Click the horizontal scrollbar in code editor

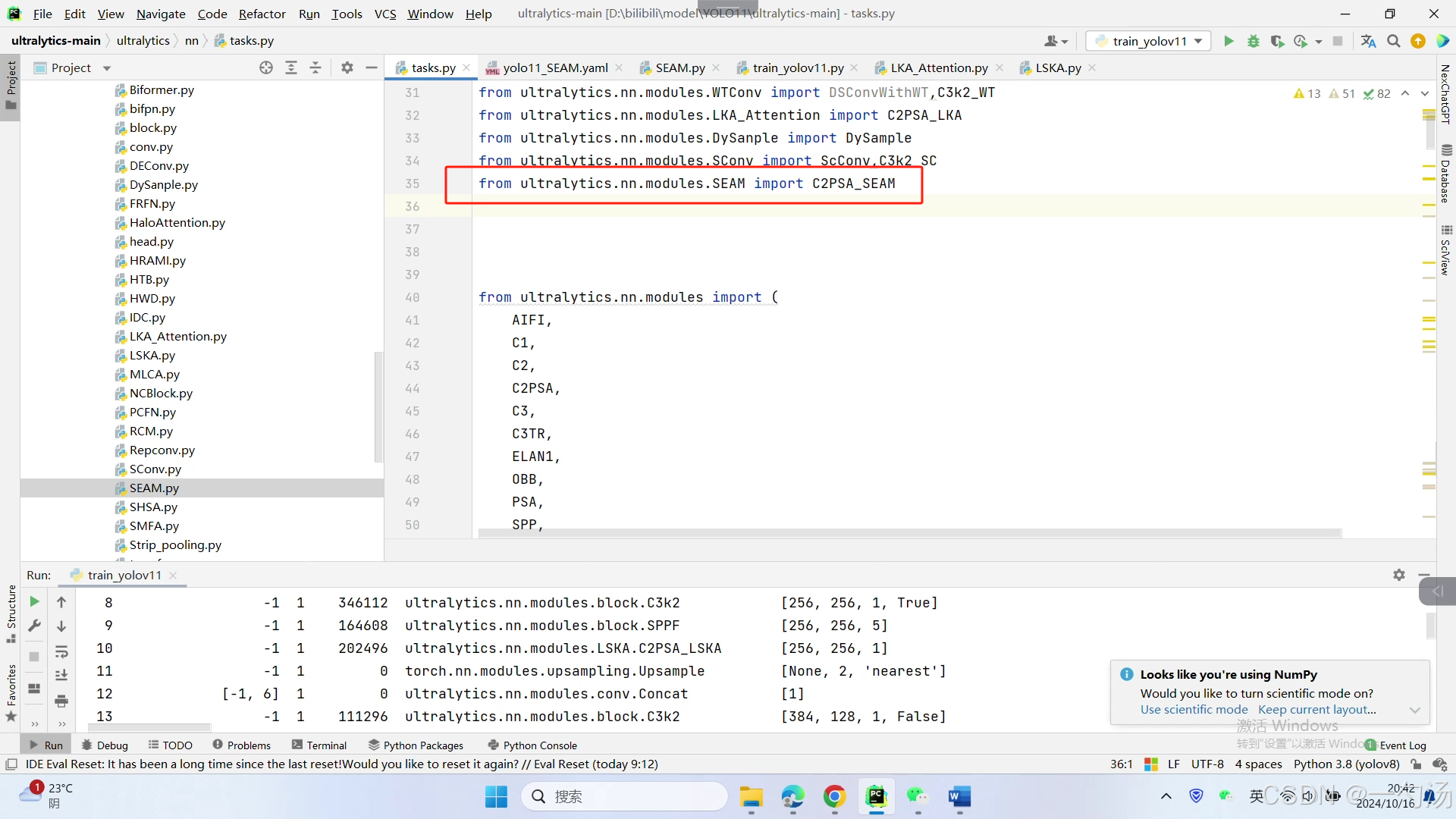(x=908, y=534)
